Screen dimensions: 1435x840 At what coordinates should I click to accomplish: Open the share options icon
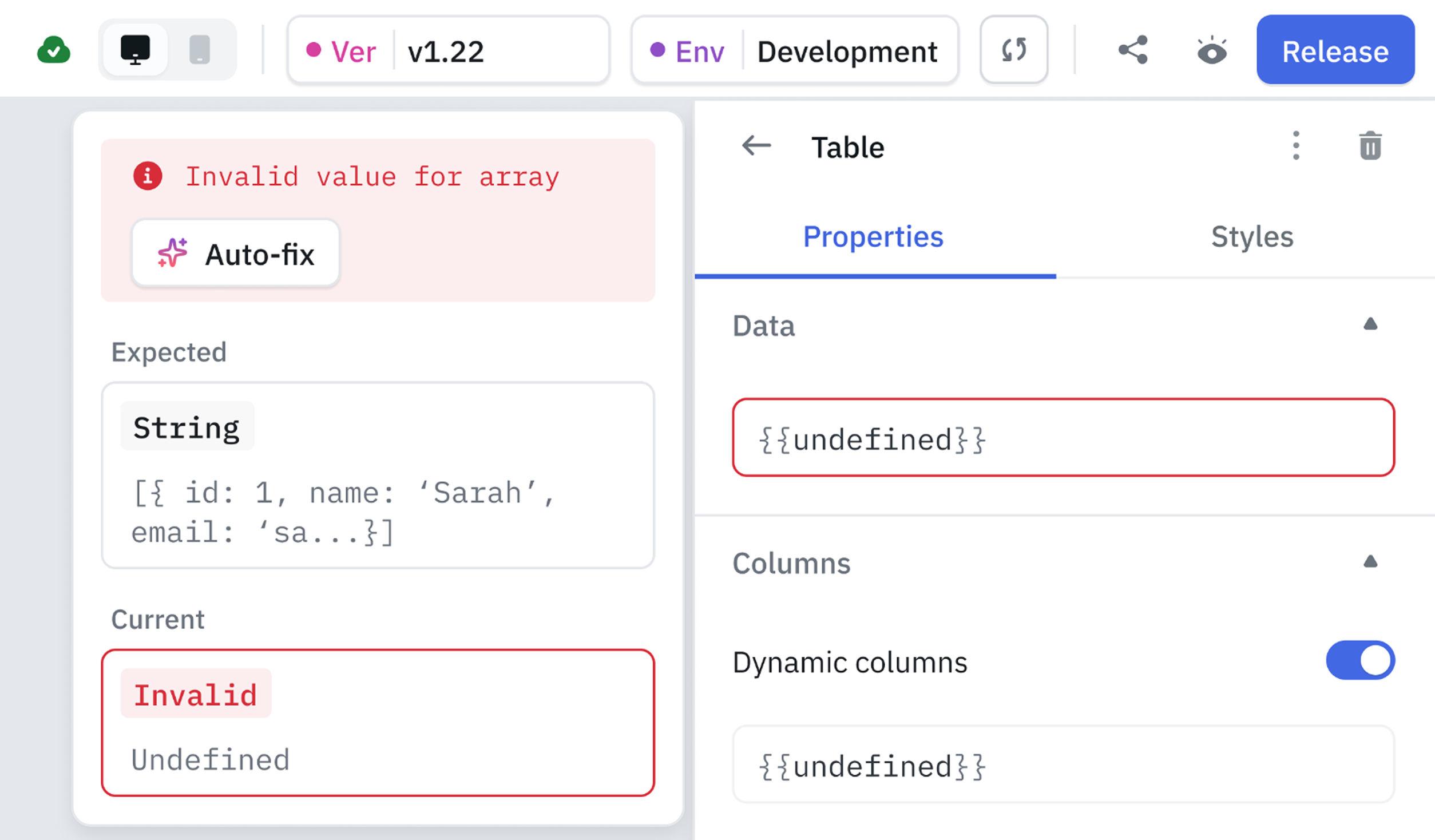click(x=1132, y=50)
